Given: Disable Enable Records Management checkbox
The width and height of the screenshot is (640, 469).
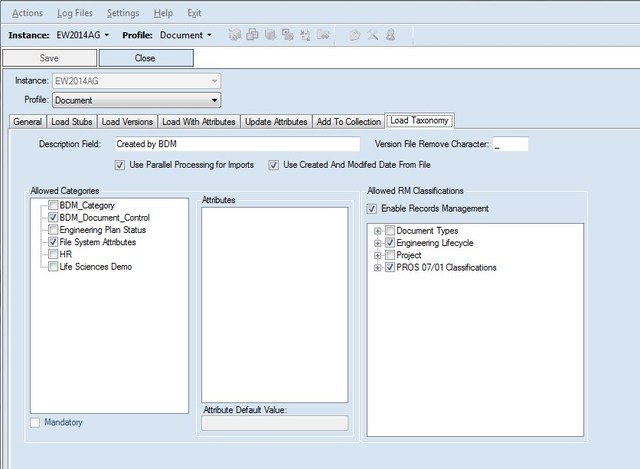Looking at the screenshot, I should tap(373, 209).
